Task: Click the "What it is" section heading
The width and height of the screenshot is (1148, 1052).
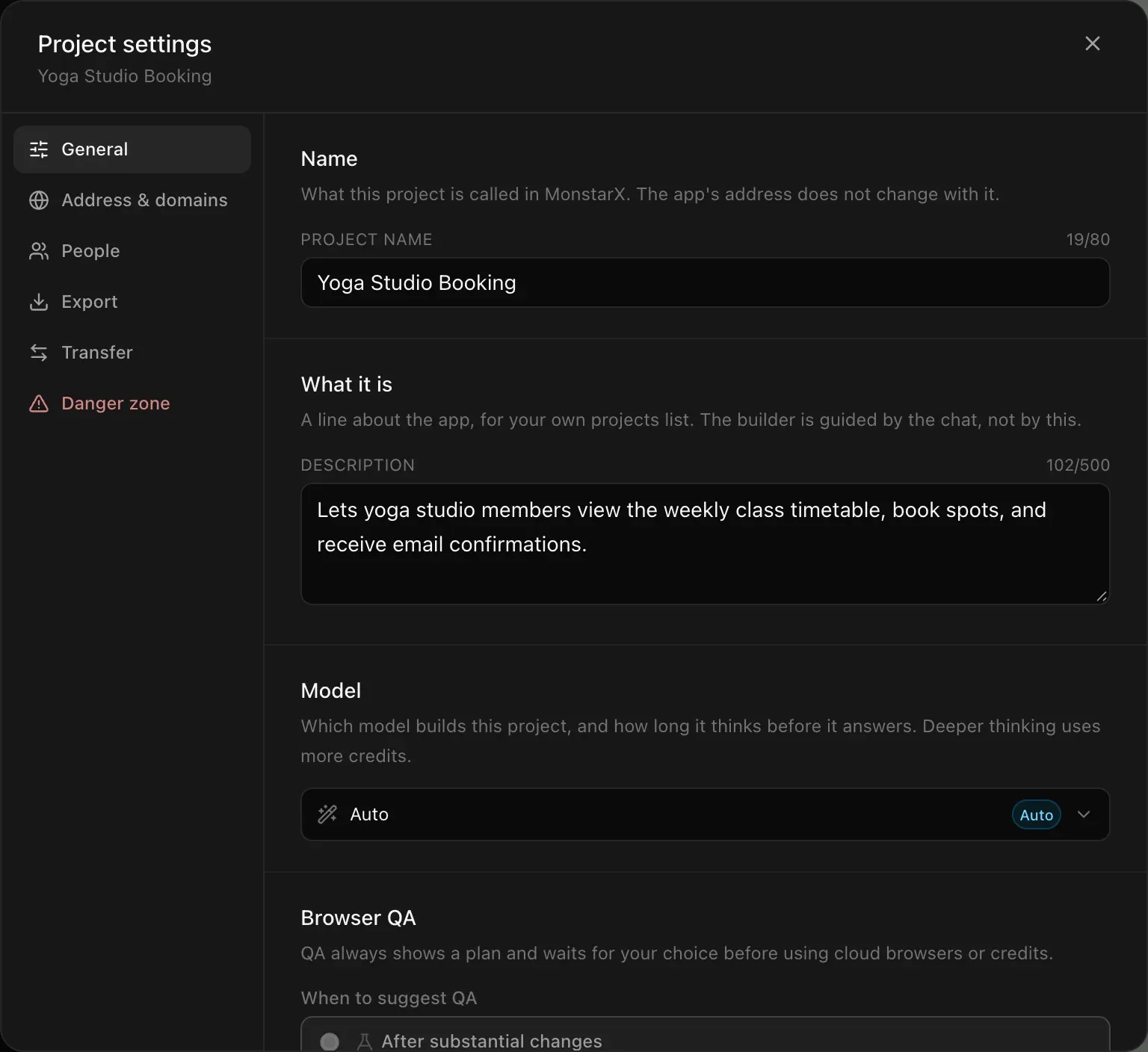Action: (346, 384)
